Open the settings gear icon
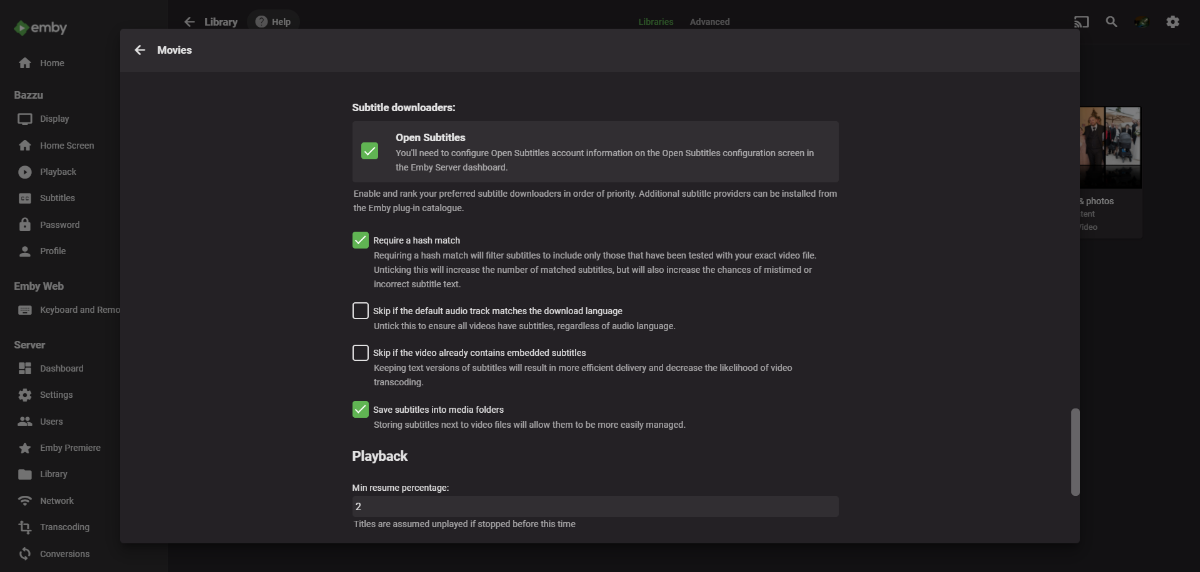 (1172, 22)
